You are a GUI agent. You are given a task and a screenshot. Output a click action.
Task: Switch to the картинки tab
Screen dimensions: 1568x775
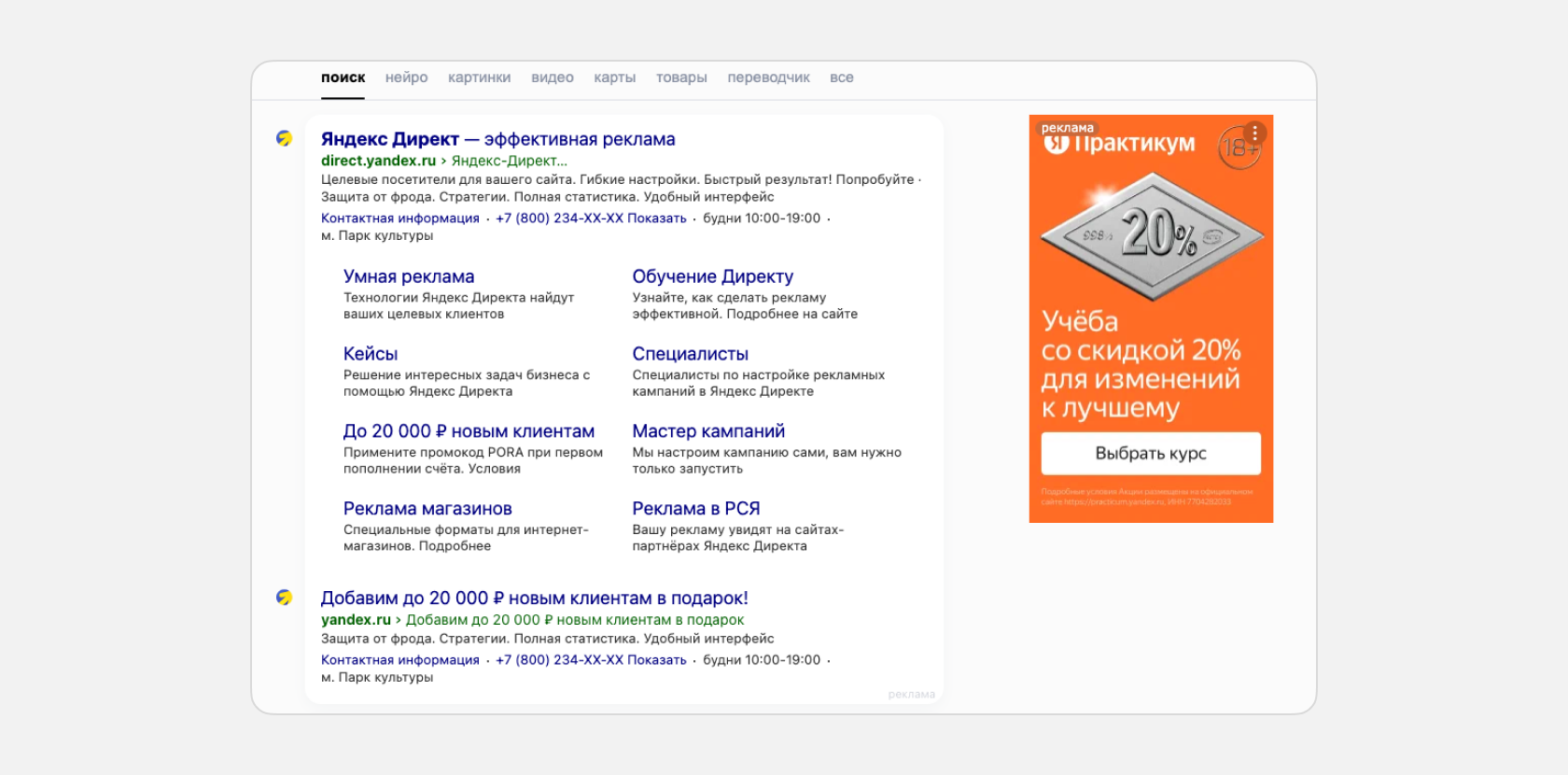click(x=479, y=77)
